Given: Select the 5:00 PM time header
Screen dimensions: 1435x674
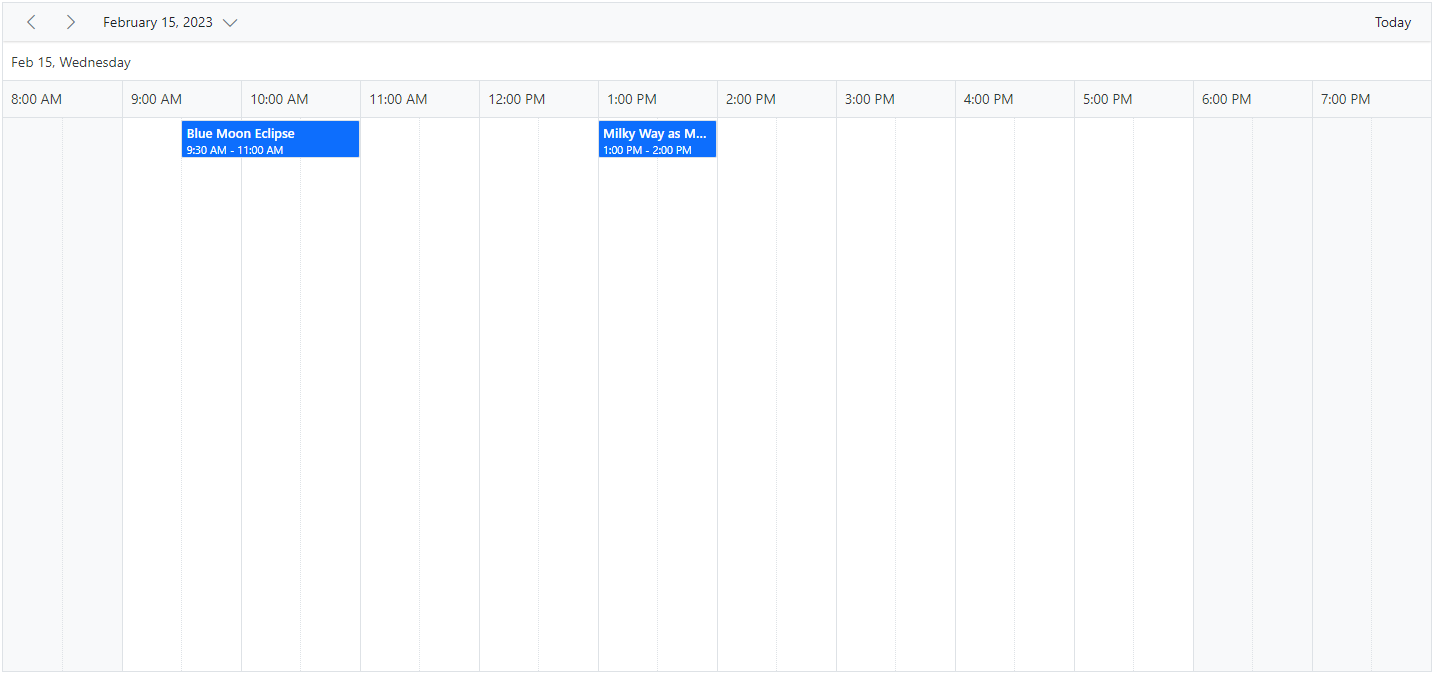Looking at the screenshot, I should [1134, 99].
